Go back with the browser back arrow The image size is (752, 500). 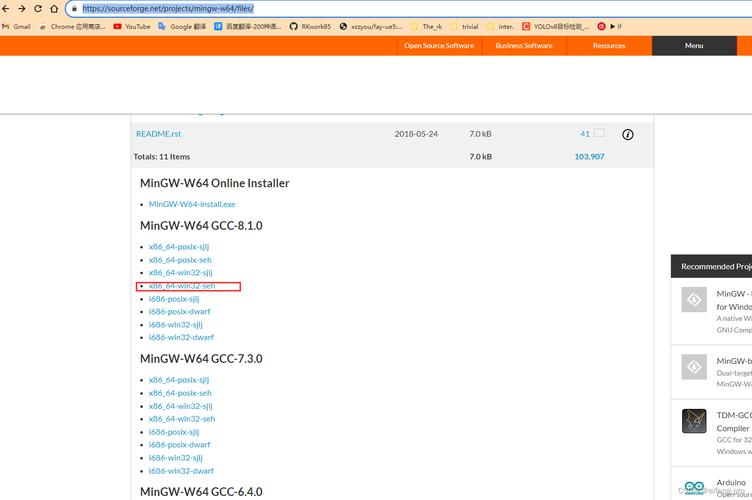click(6, 9)
